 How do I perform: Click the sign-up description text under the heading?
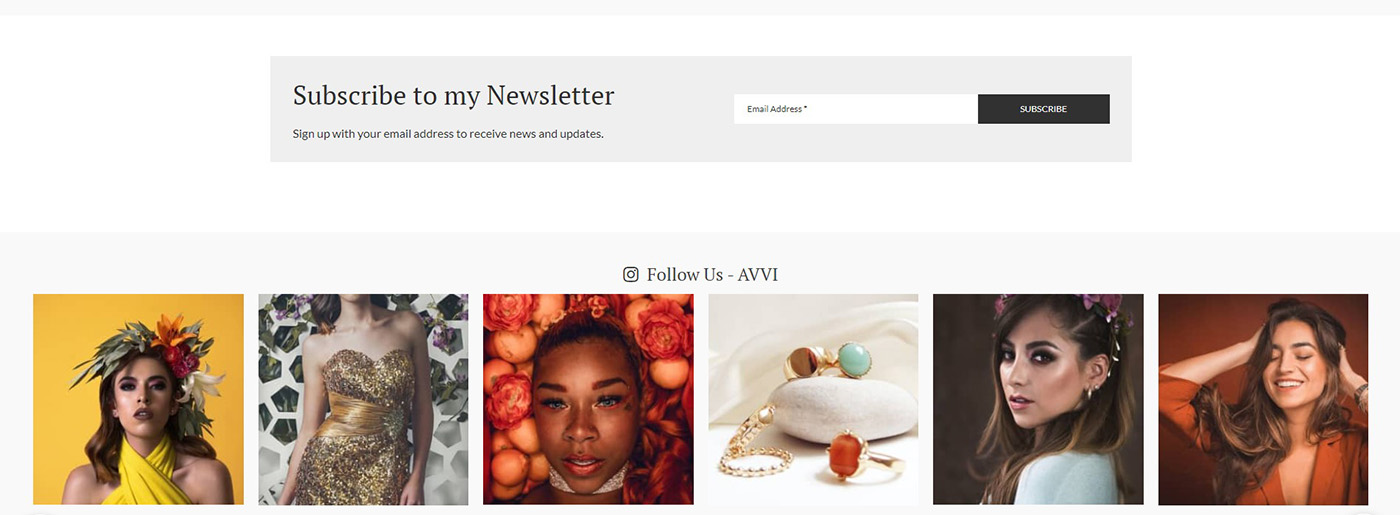(448, 133)
